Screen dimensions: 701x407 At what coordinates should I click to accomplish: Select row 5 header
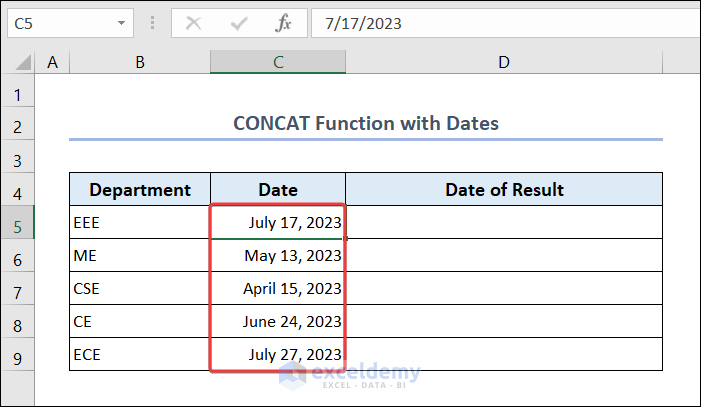pos(17,223)
